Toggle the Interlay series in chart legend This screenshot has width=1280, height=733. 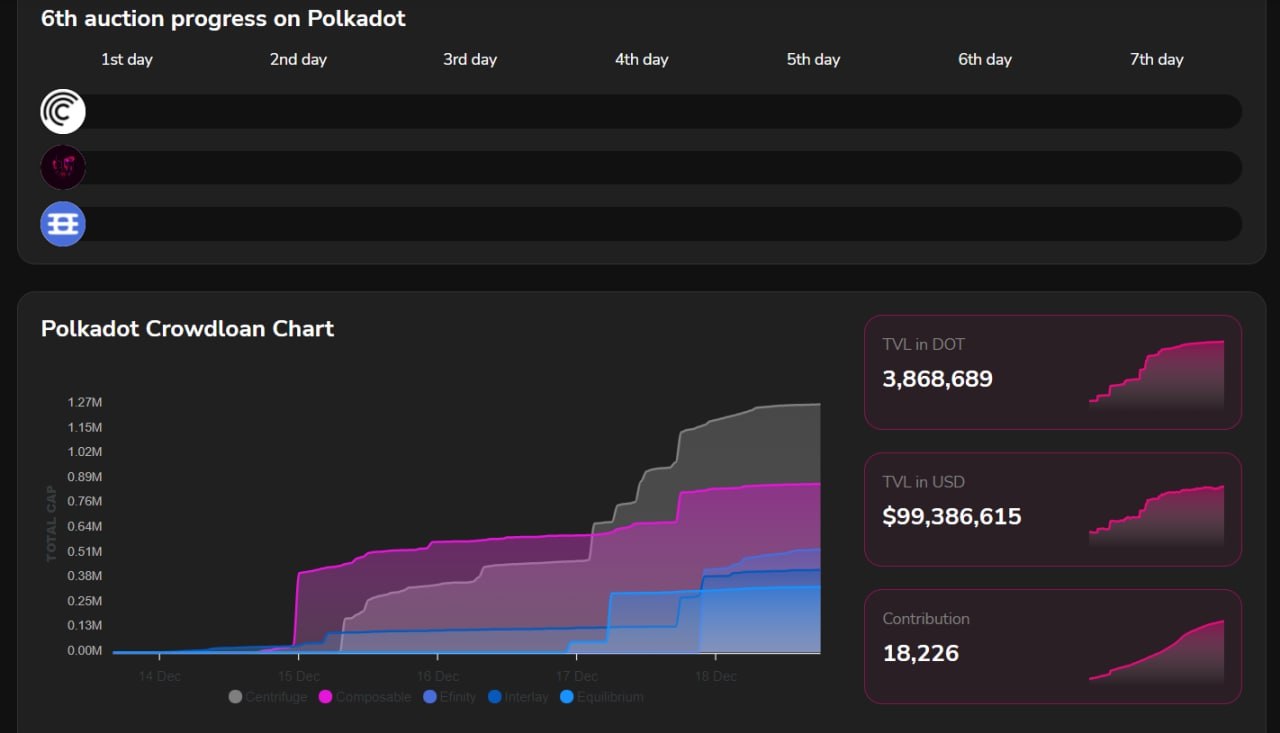pyautogui.click(x=518, y=697)
